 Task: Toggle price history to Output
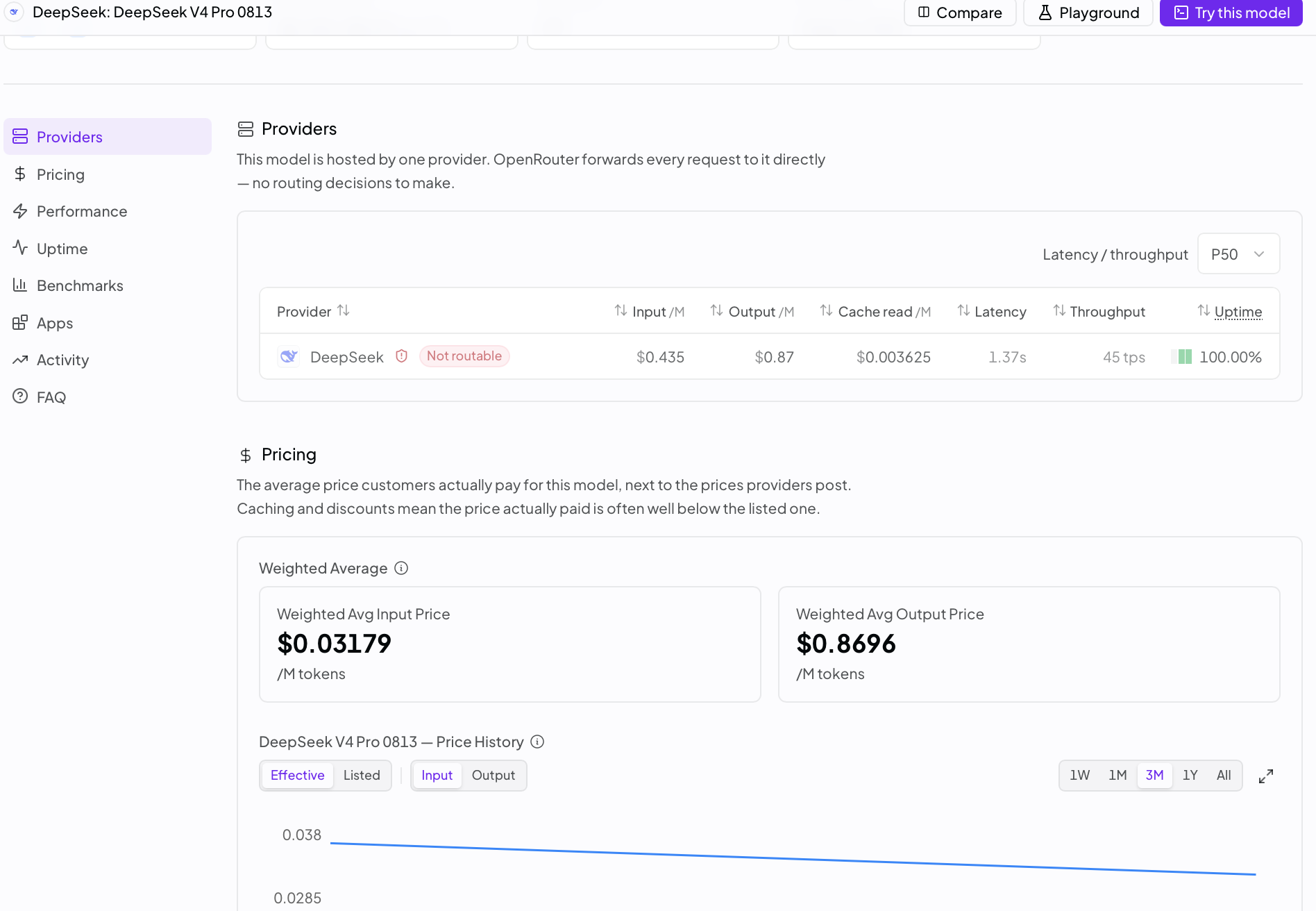tap(493, 775)
